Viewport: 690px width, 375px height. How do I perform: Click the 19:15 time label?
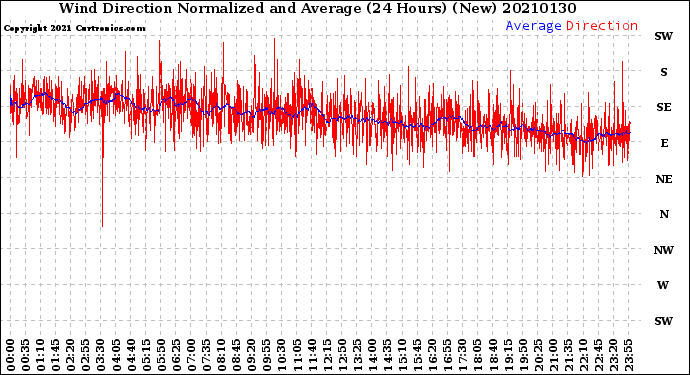coord(507,355)
